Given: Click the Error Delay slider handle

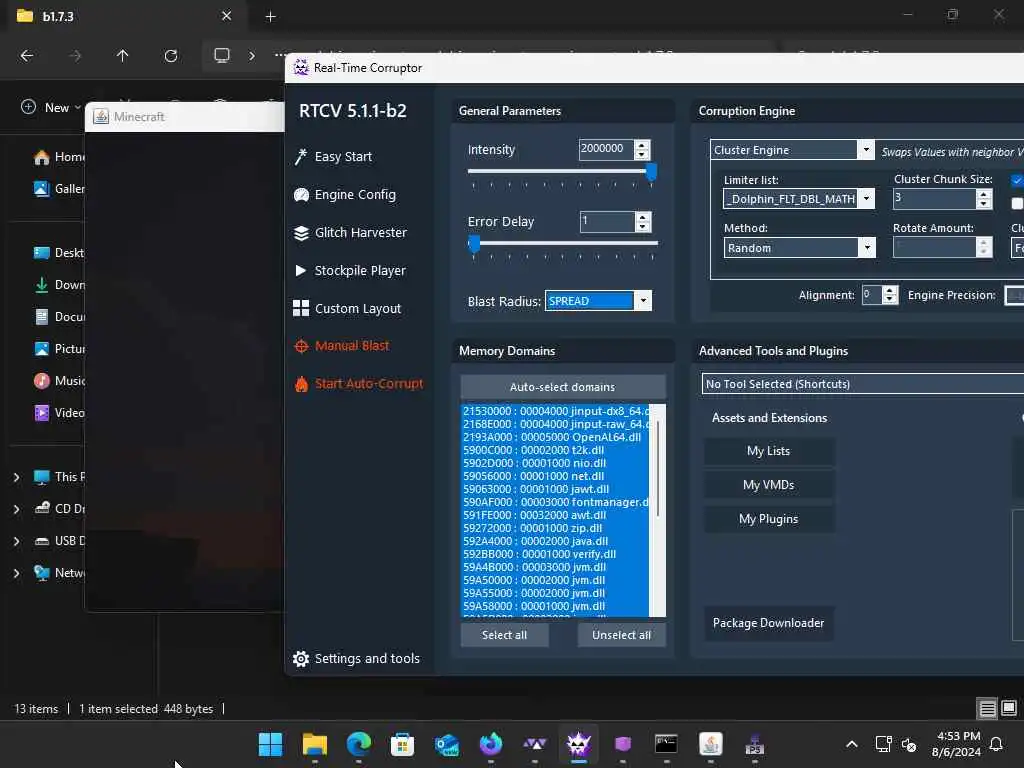Looking at the screenshot, I should (x=474, y=244).
